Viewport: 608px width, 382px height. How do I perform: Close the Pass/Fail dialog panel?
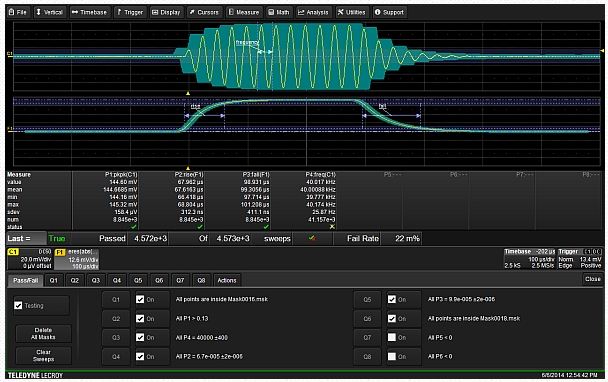pos(592,279)
